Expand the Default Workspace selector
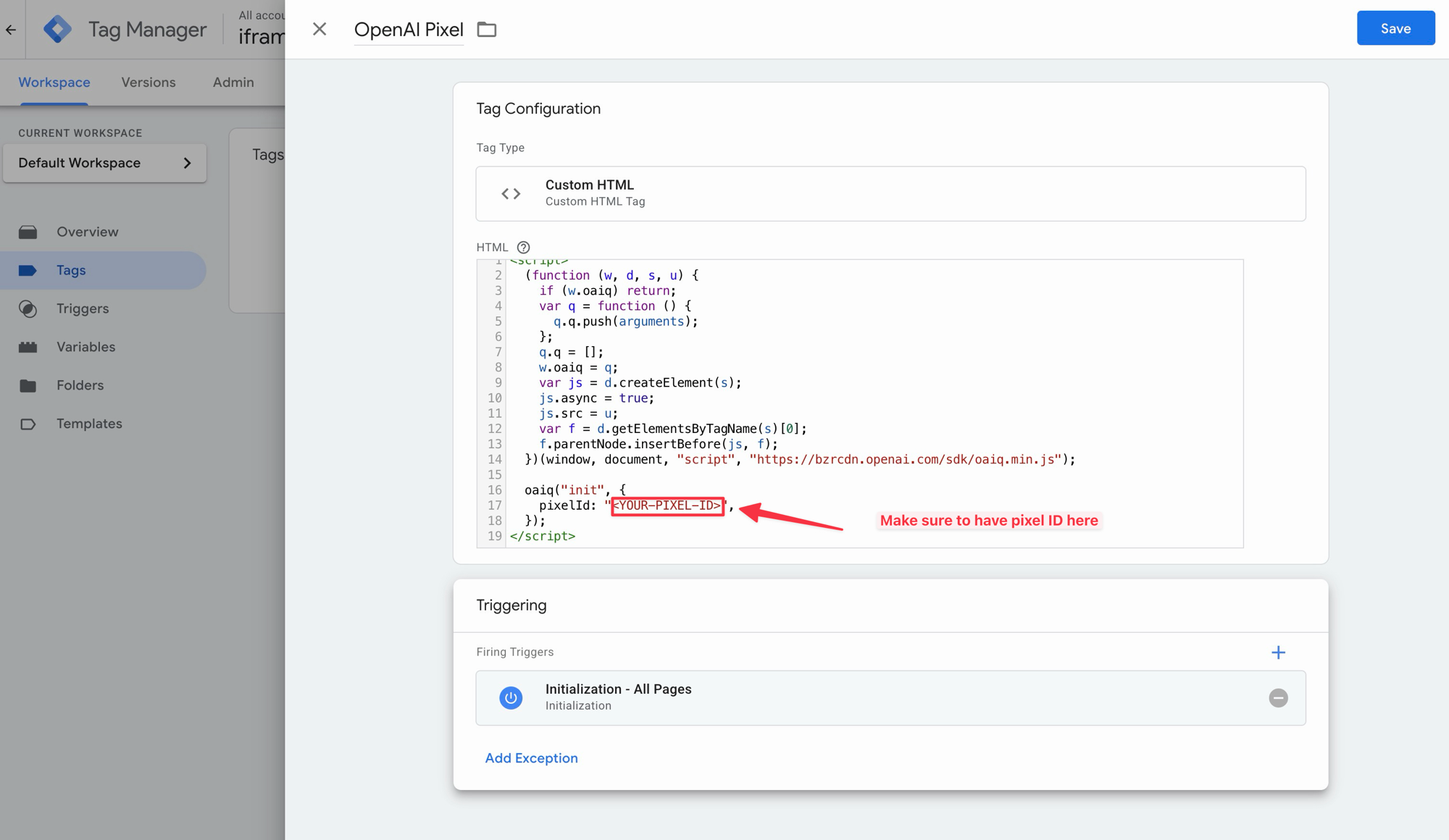 (105, 163)
